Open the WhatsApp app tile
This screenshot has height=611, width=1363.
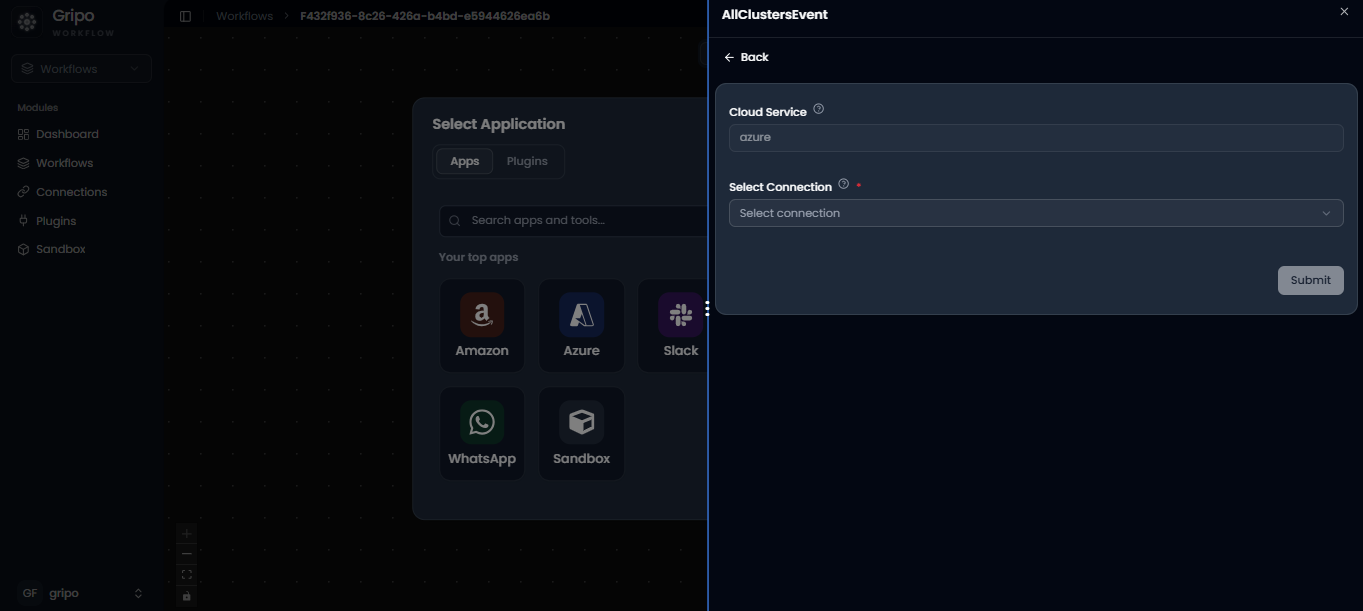point(482,434)
